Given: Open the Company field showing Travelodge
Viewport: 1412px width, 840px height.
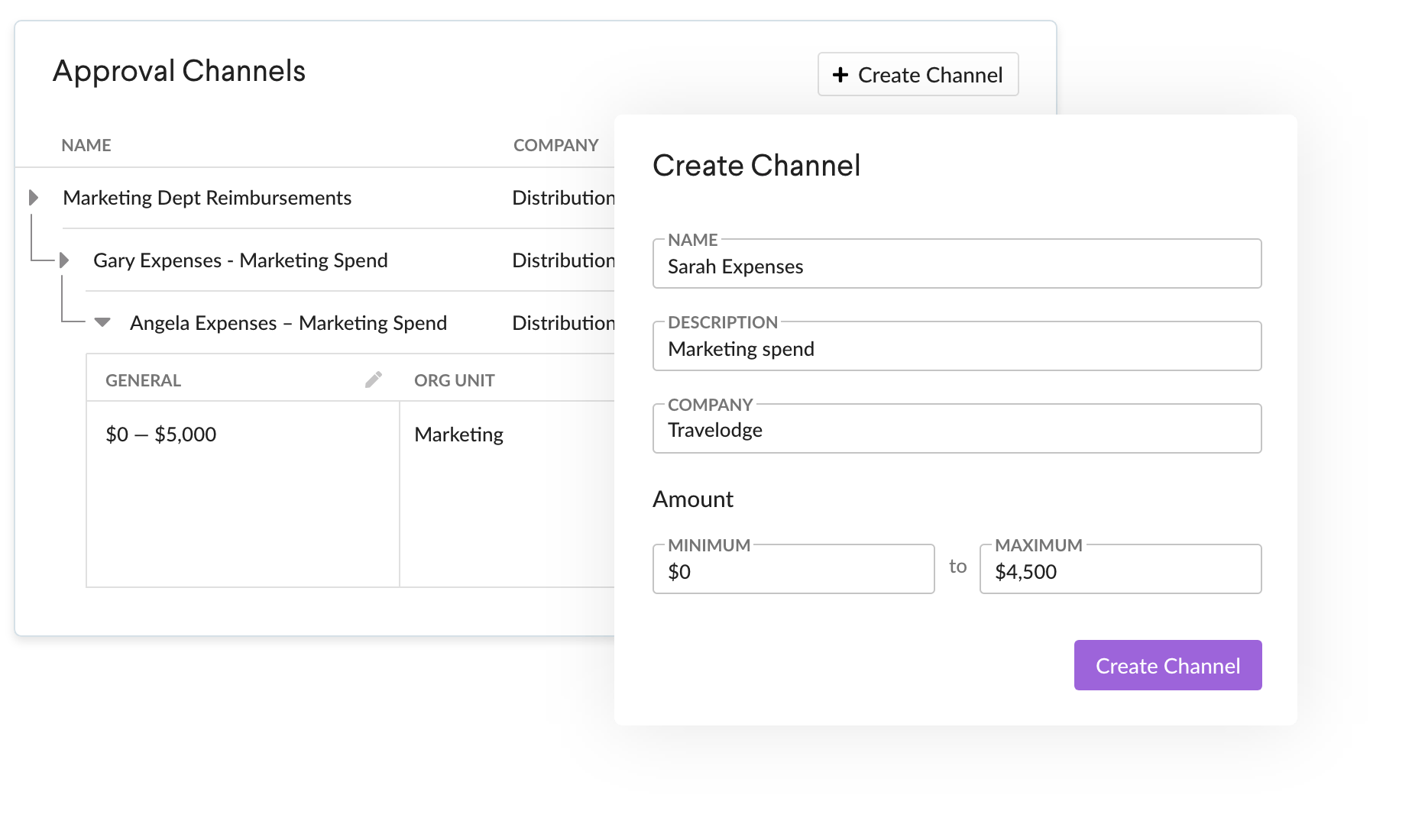Looking at the screenshot, I should tap(956, 430).
